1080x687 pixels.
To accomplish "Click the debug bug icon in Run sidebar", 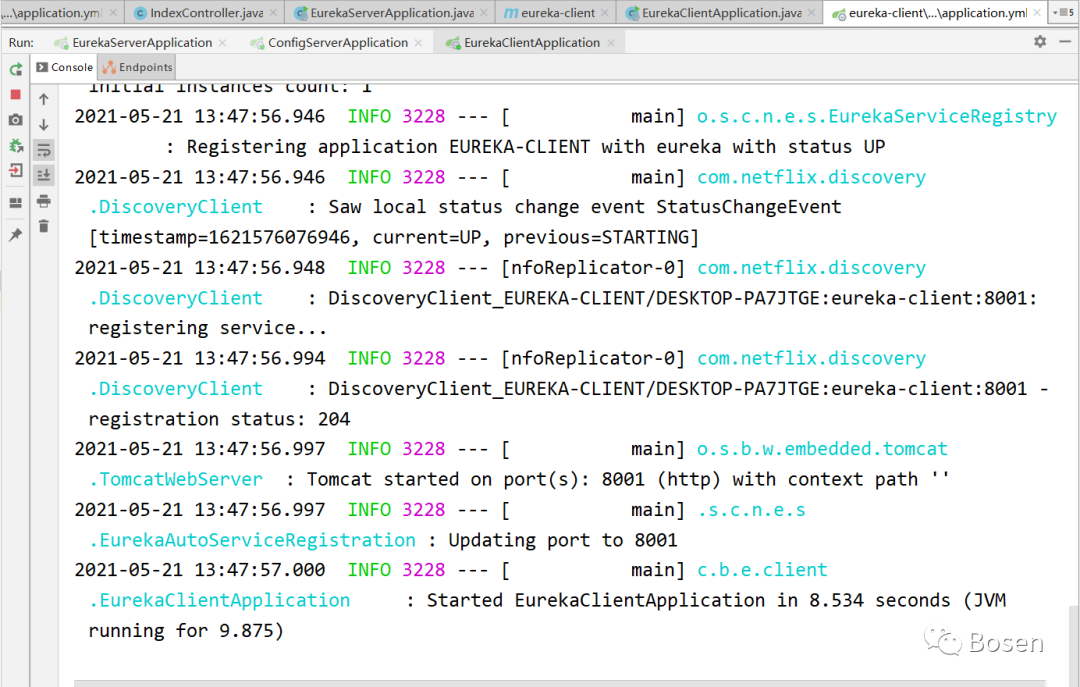I will tap(16, 145).
